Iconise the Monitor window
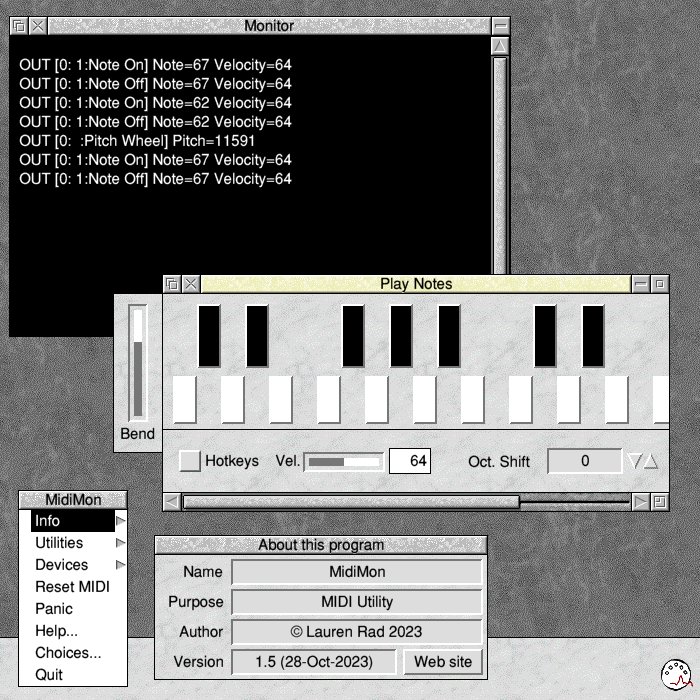This screenshot has width=700, height=700. point(500,26)
